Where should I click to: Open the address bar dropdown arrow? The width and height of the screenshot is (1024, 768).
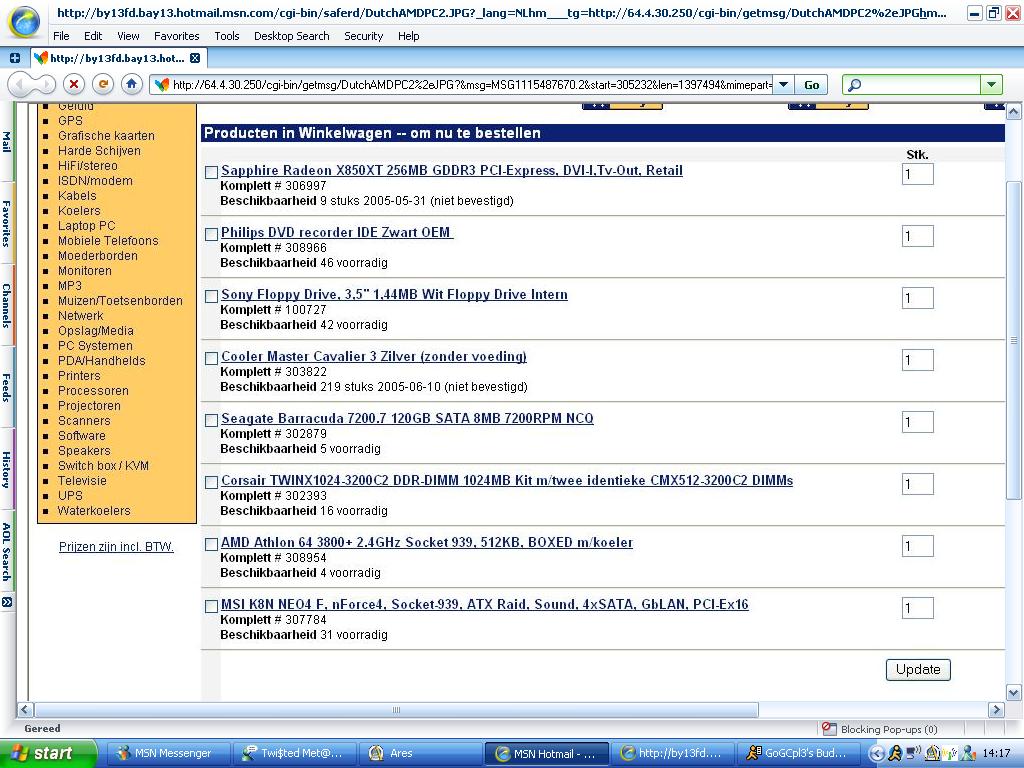[783, 85]
